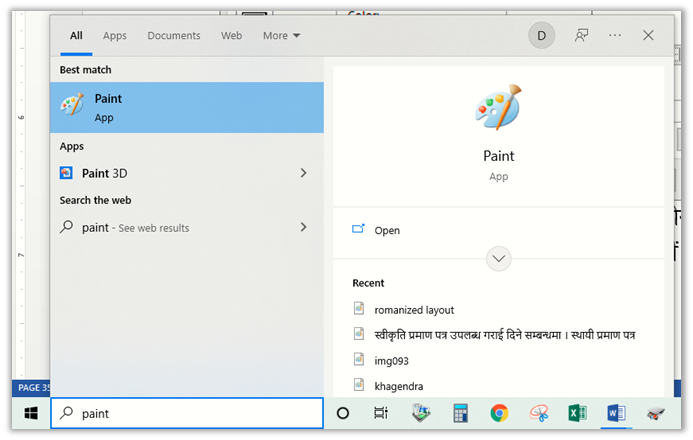Image resolution: width=693 pixels, height=440 pixels.
Task: Click the search box containing paint
Action: [187, 413]
